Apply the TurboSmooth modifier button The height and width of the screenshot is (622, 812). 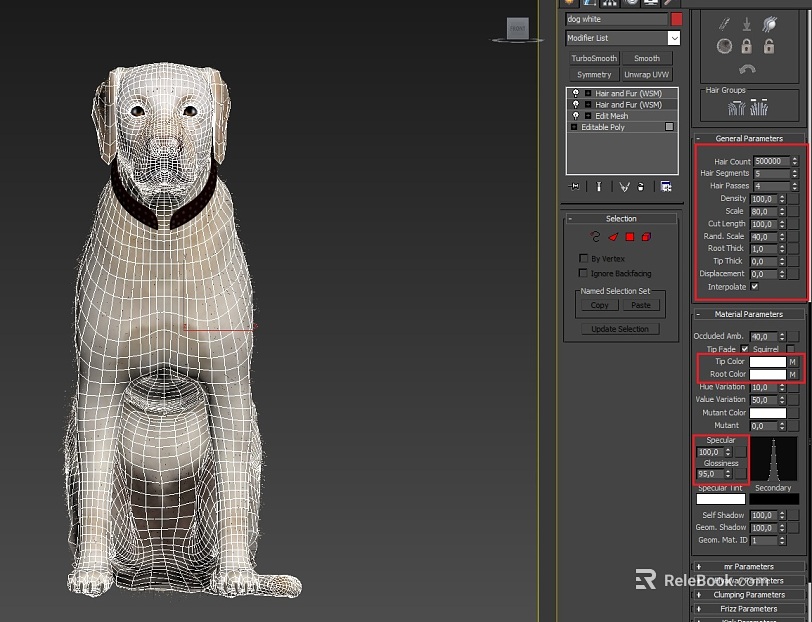[594, 58]
